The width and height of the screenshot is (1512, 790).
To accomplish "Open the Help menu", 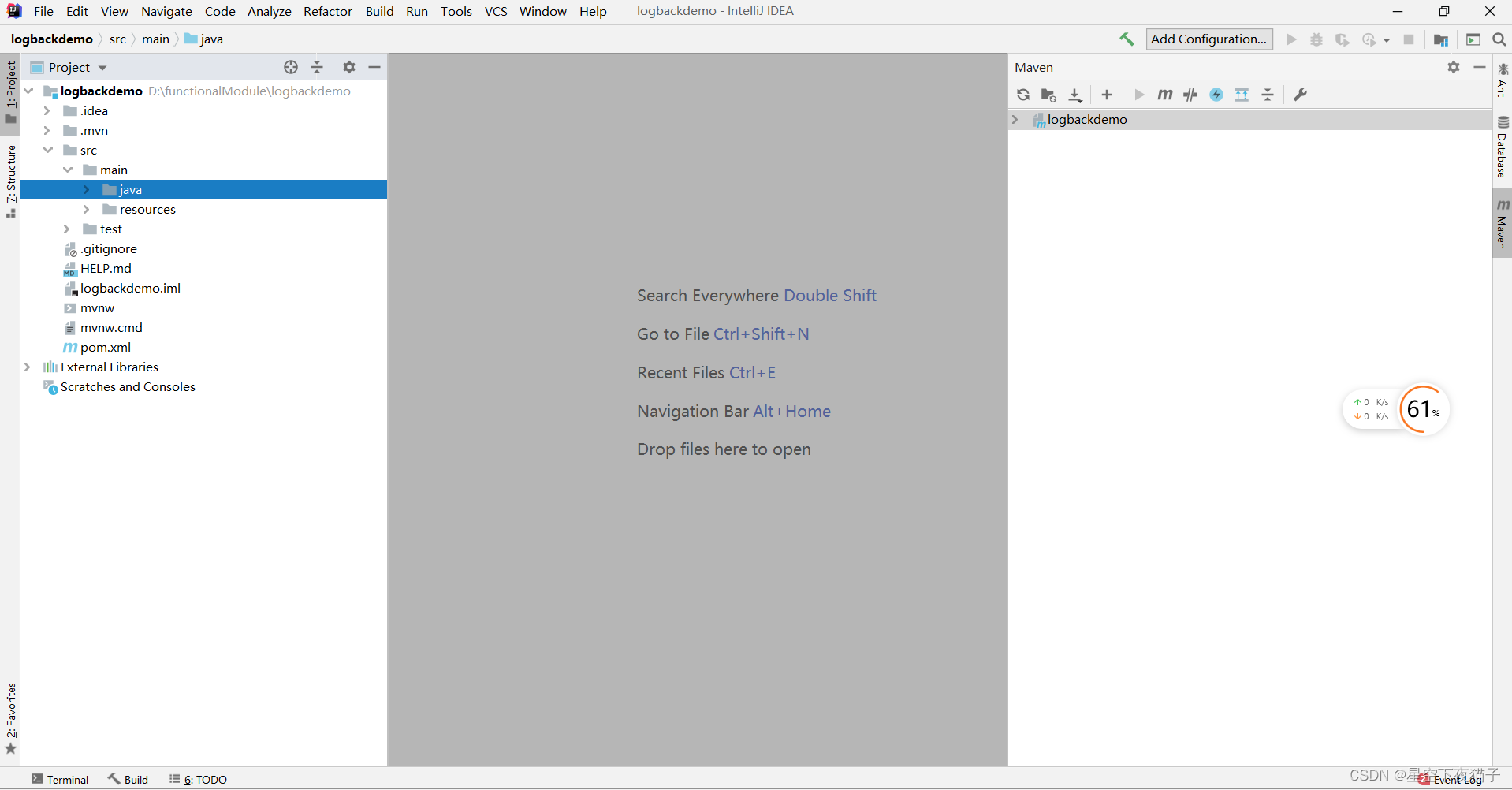I will (x=593, y=11).
